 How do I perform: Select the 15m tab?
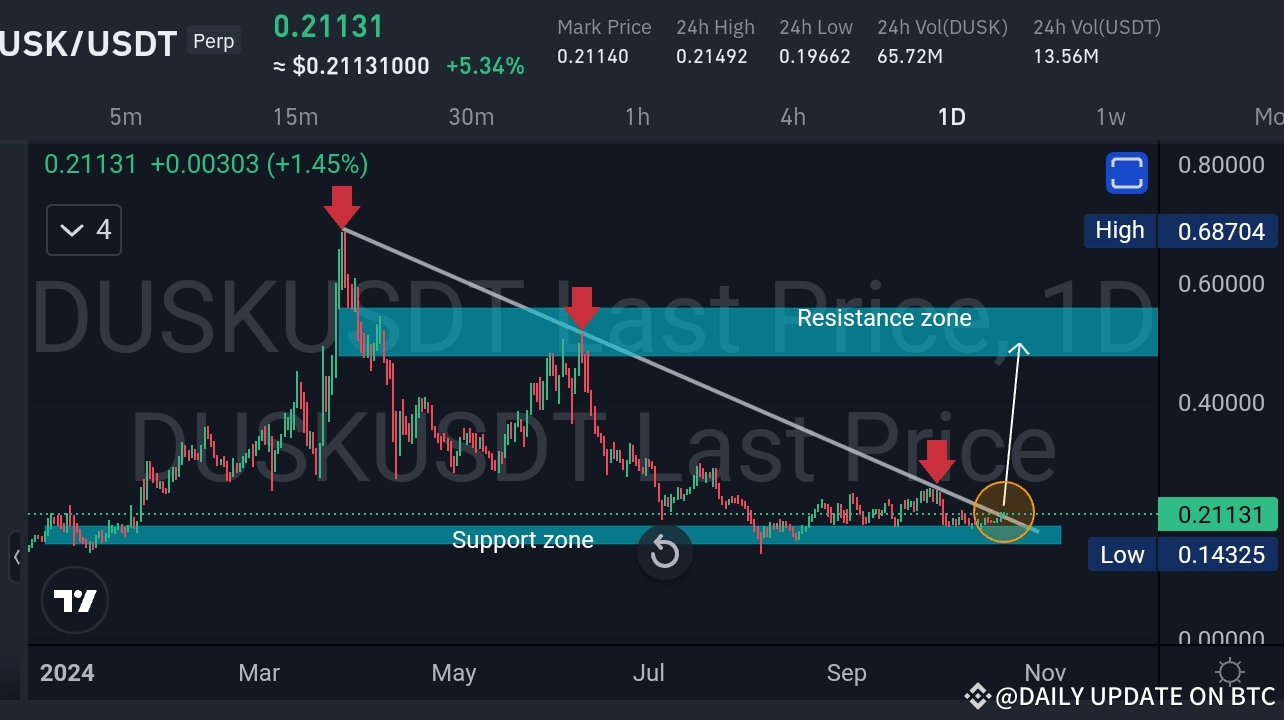click(x=295, y=117)
